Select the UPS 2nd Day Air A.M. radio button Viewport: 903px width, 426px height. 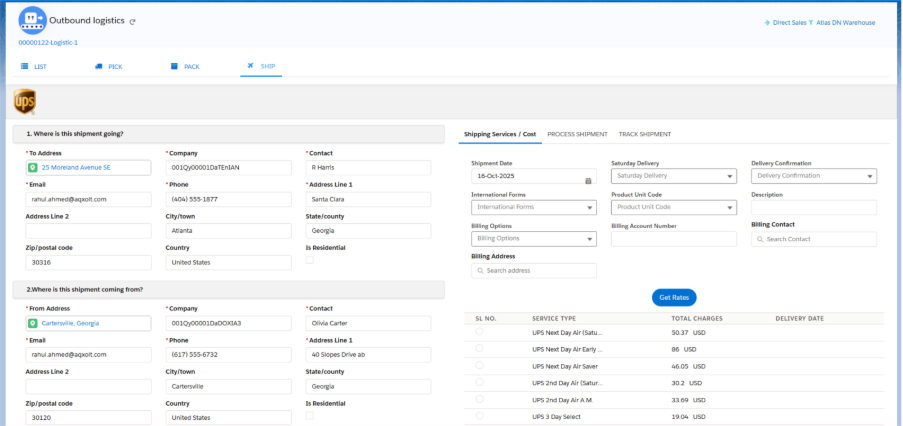[479, 398]
